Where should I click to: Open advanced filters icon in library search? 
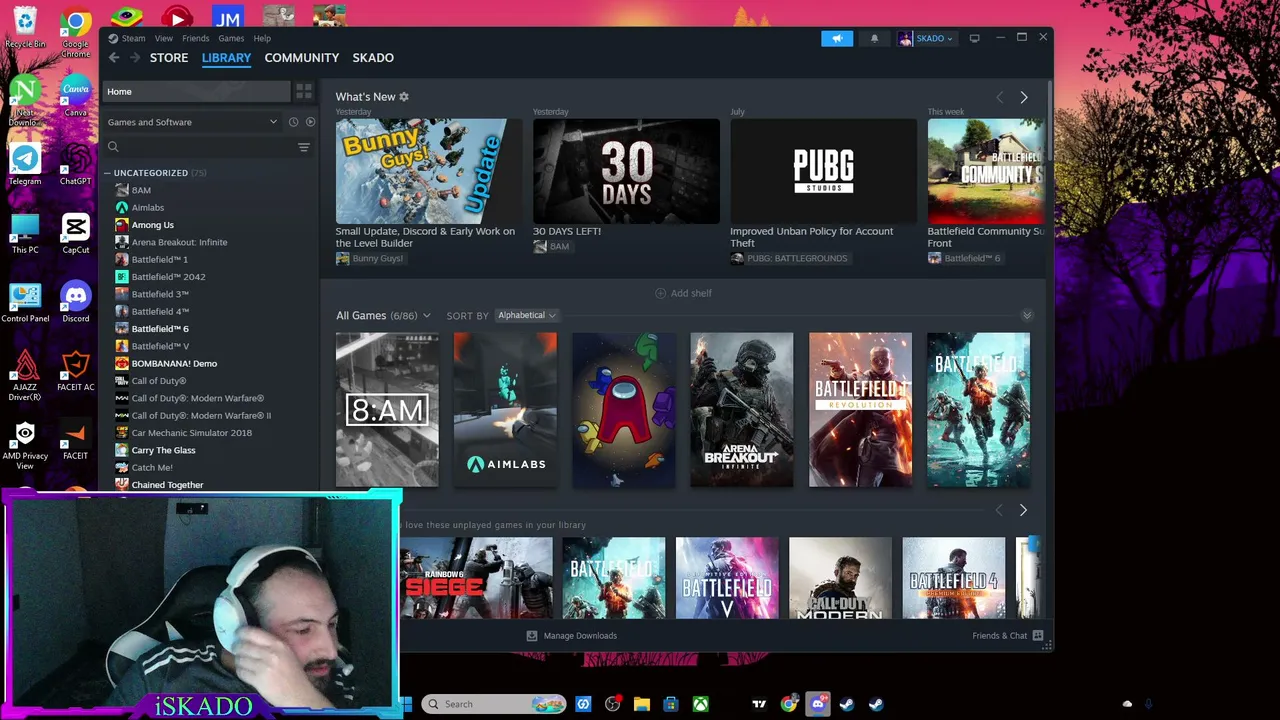coord(304,147)
